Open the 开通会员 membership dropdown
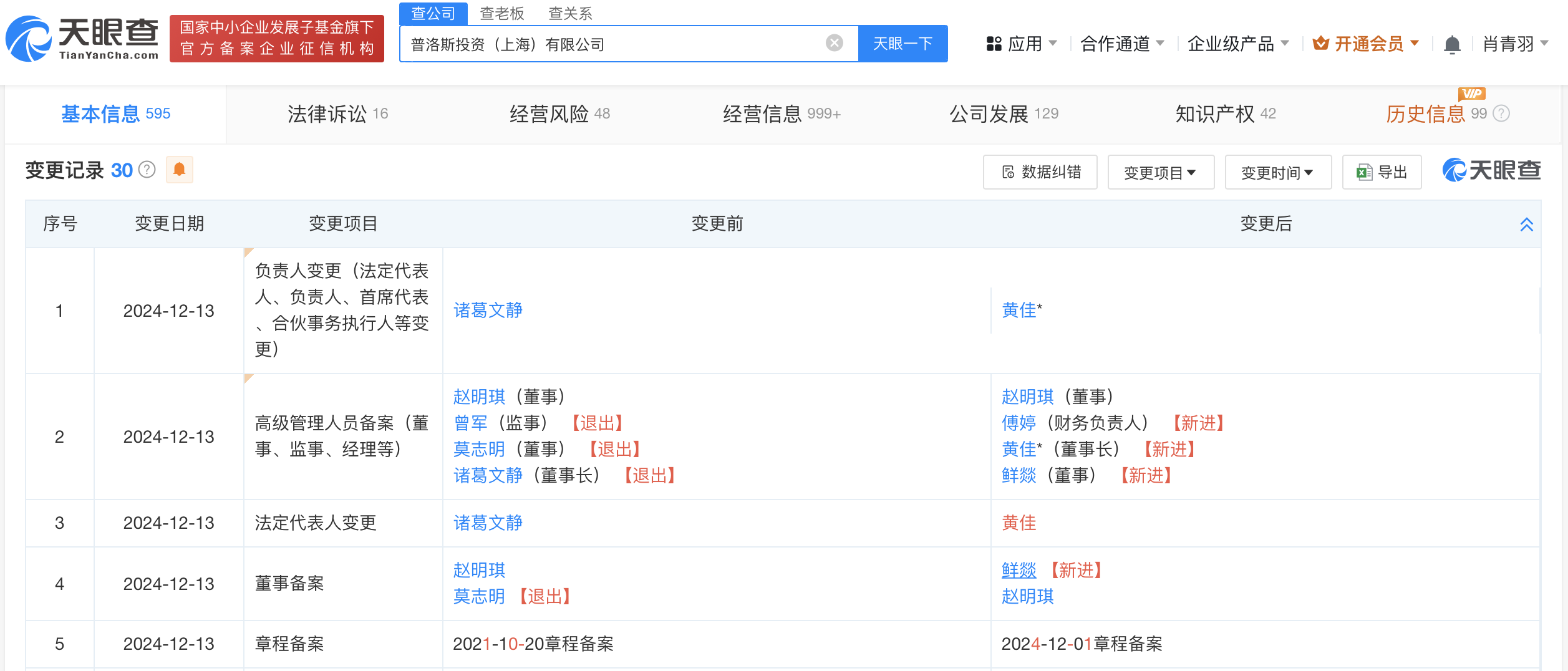The height and width of the screenshot is (671, 1568). (1366, 44)
